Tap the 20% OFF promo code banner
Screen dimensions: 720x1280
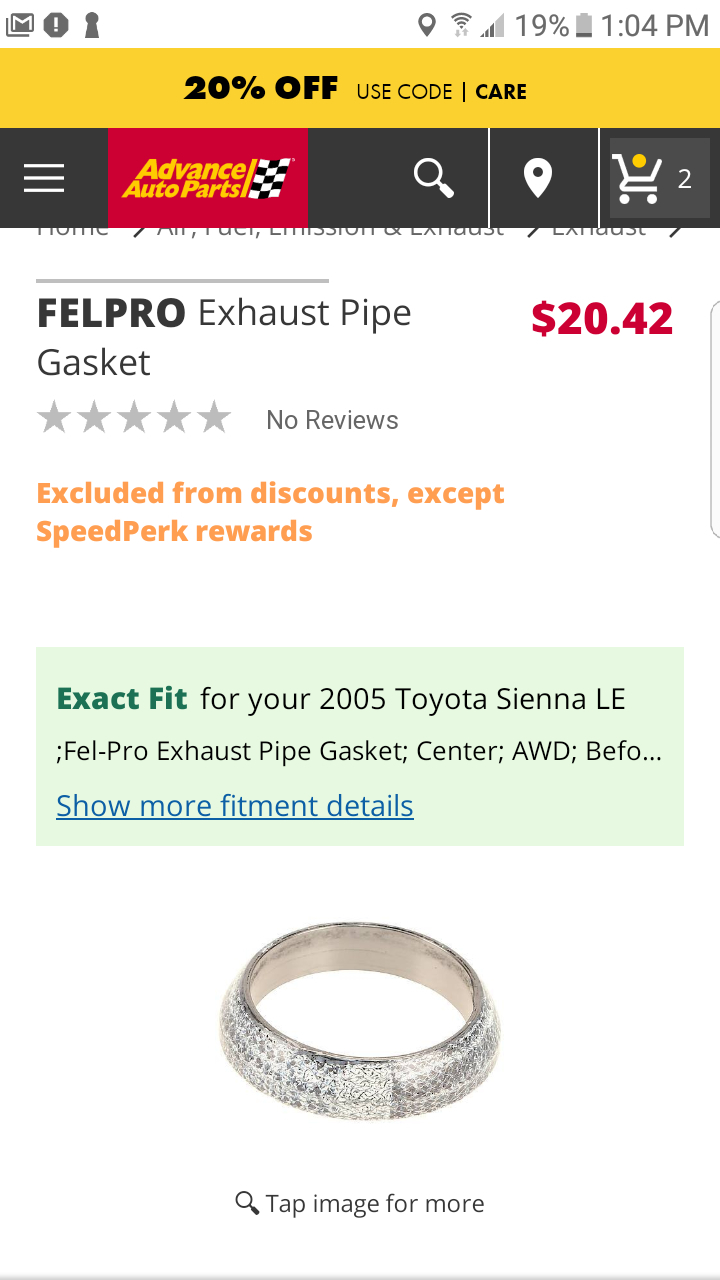[x=360, y=90]
